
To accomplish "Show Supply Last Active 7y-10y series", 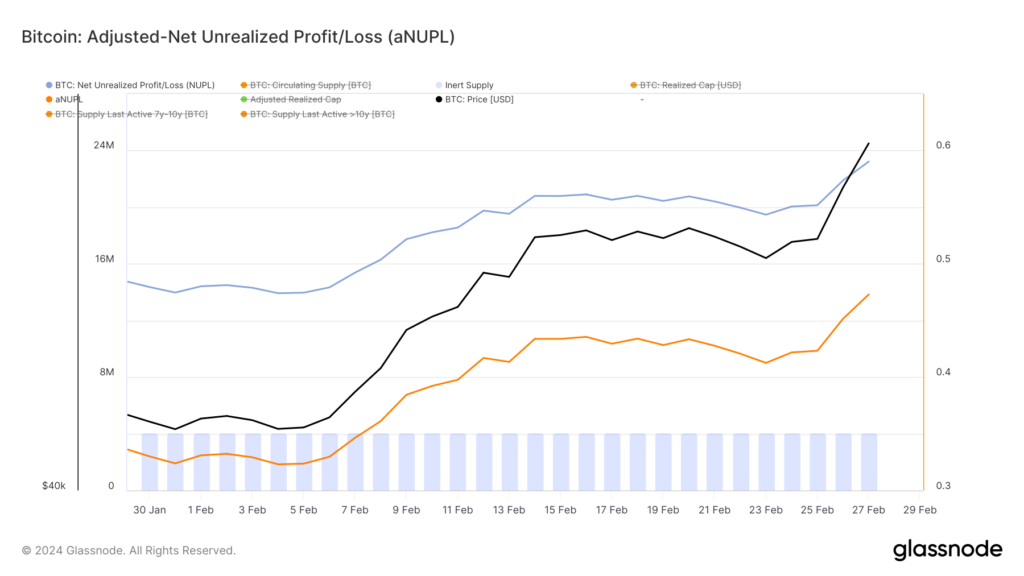I will tap(127, 114).
